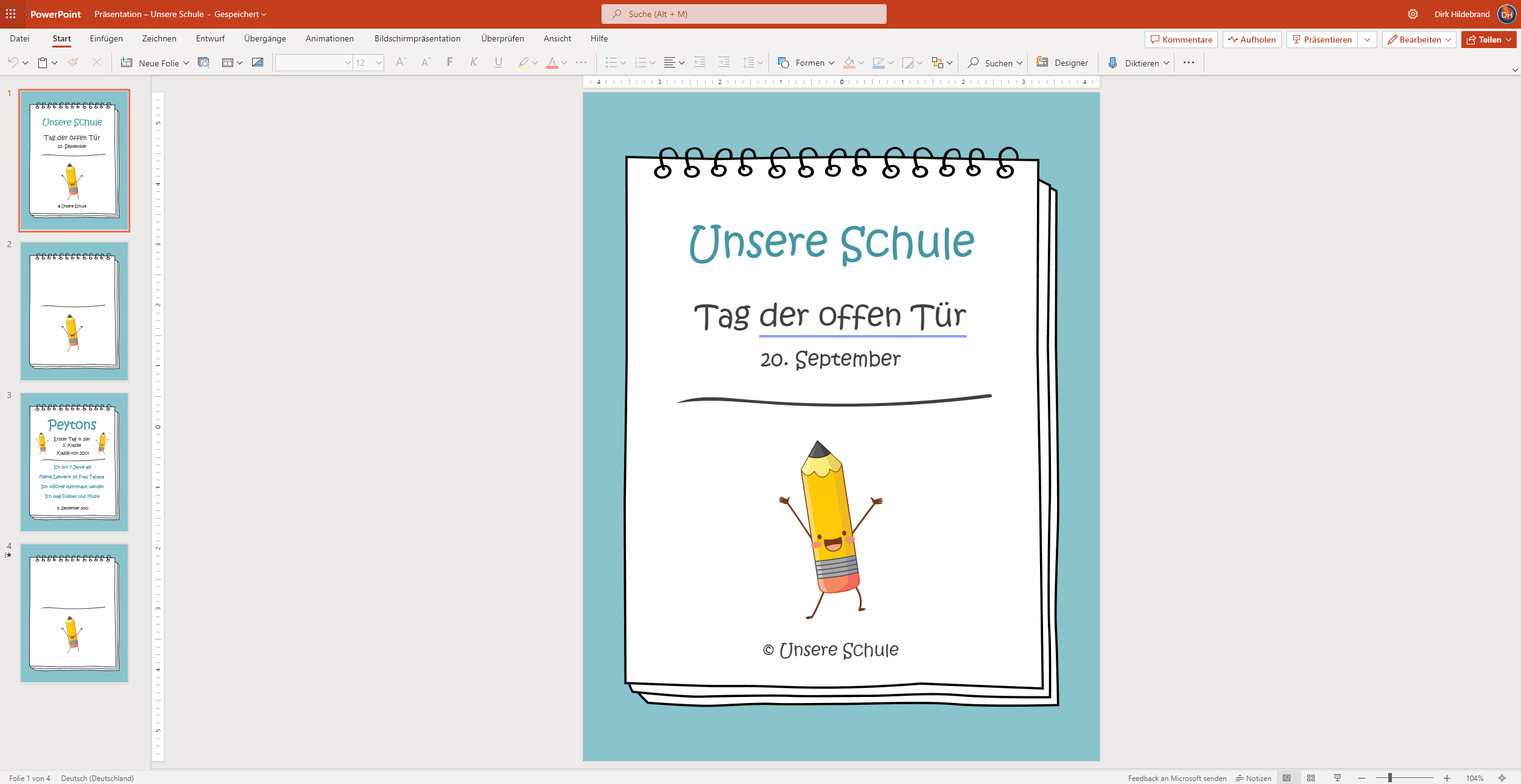1521x784 pixels.
Task: Click the Designer icon
Action: pos(1042,62)
